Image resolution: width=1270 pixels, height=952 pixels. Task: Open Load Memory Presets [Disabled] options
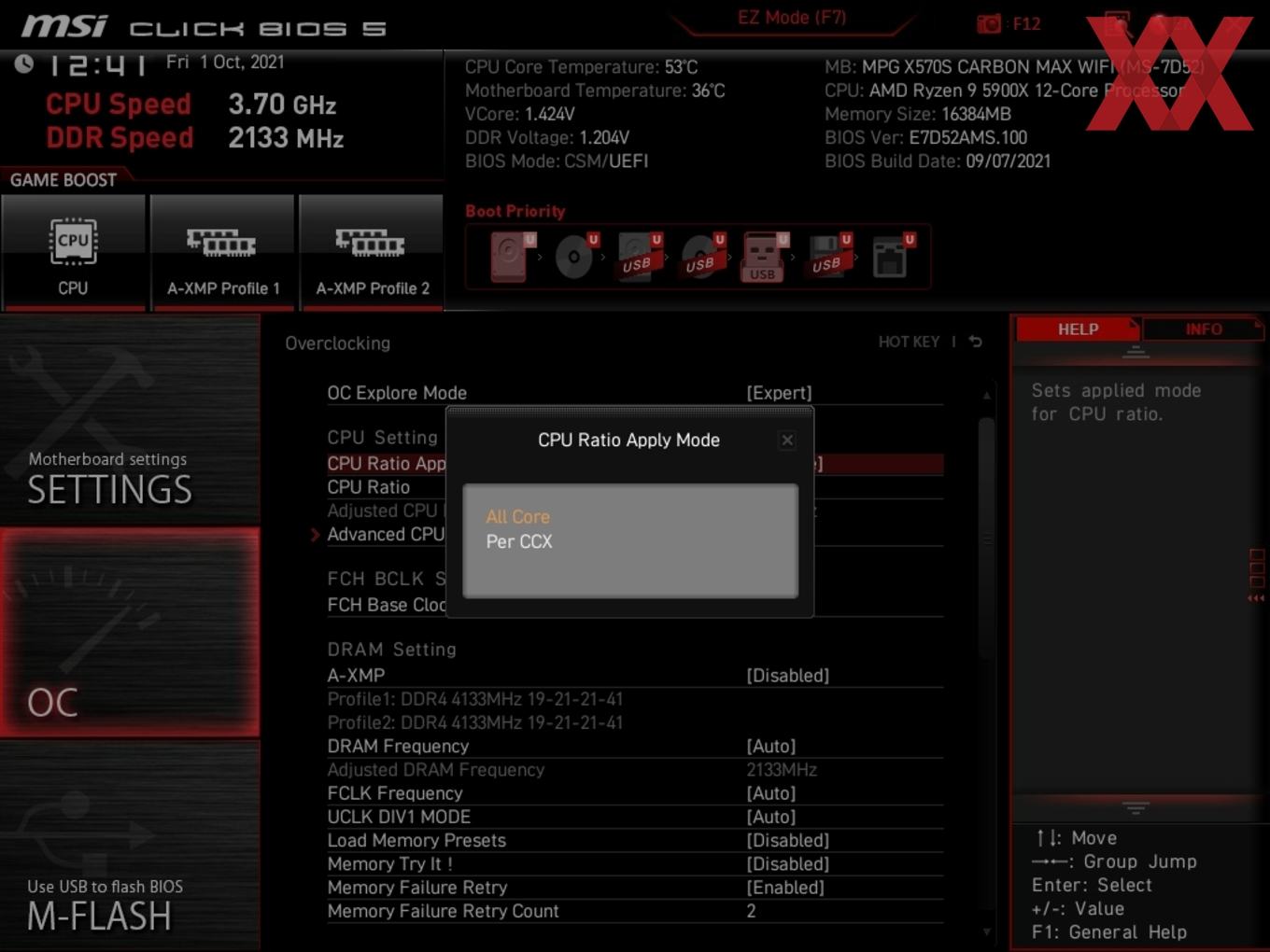(787, 840)
